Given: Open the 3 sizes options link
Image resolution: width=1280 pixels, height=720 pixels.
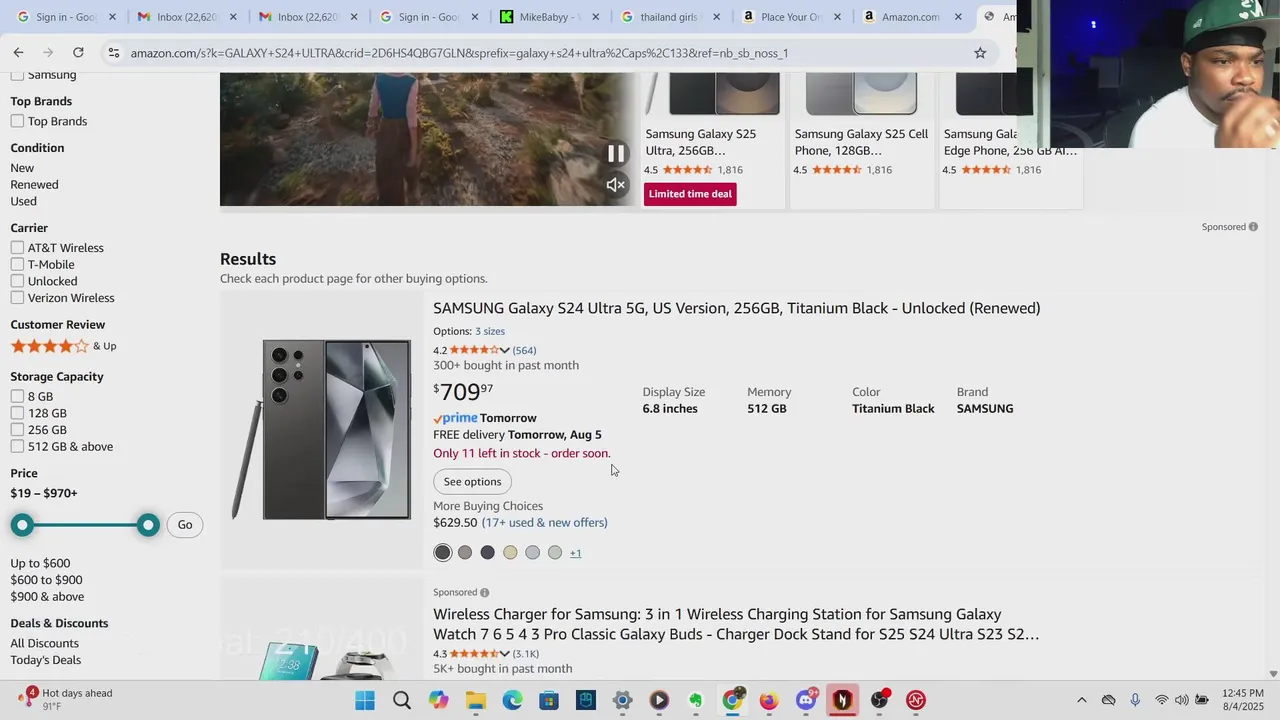Looking at the screenshot, I should click(x=490, y=331).
